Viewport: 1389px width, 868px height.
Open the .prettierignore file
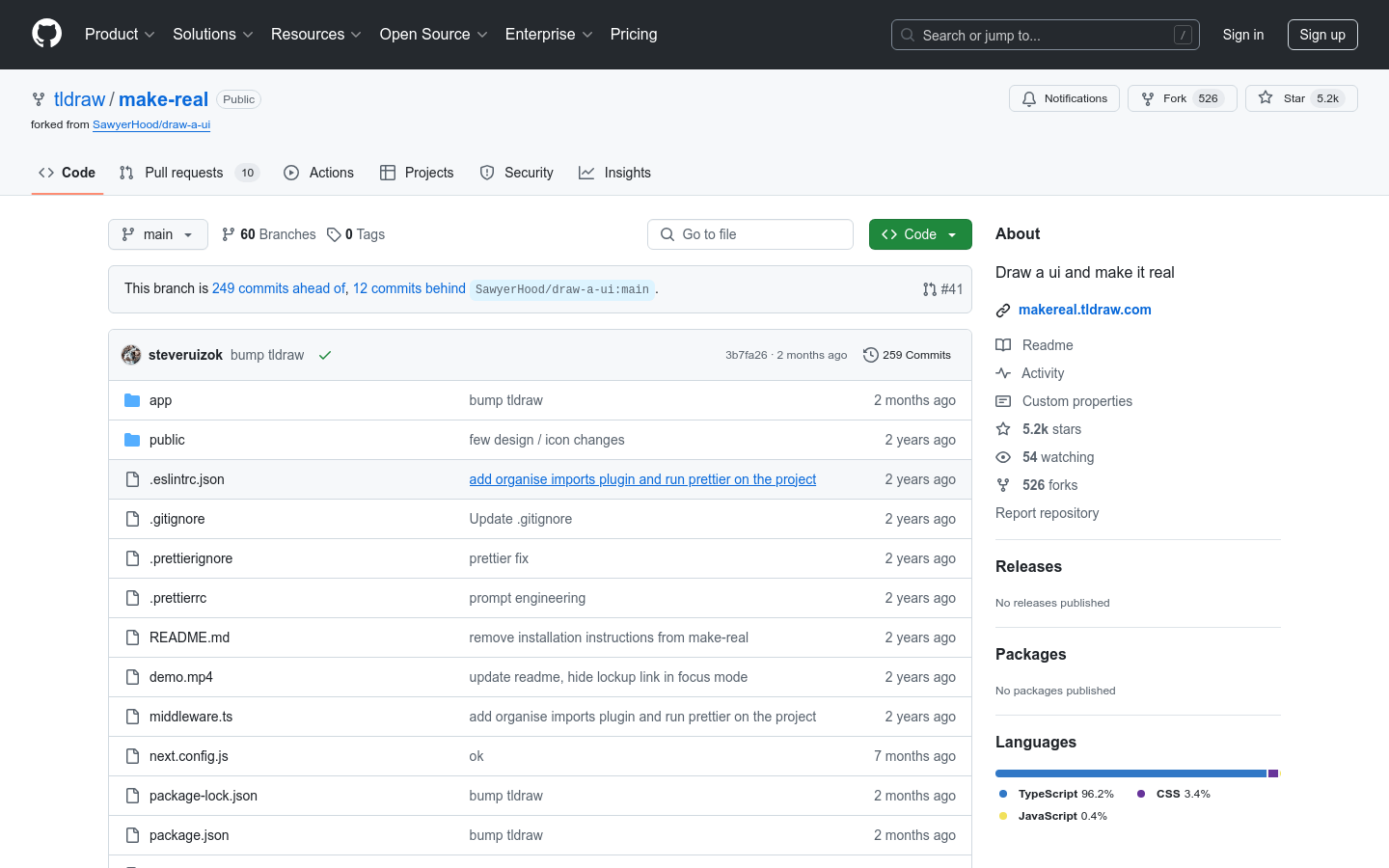(x=191, y=558)
